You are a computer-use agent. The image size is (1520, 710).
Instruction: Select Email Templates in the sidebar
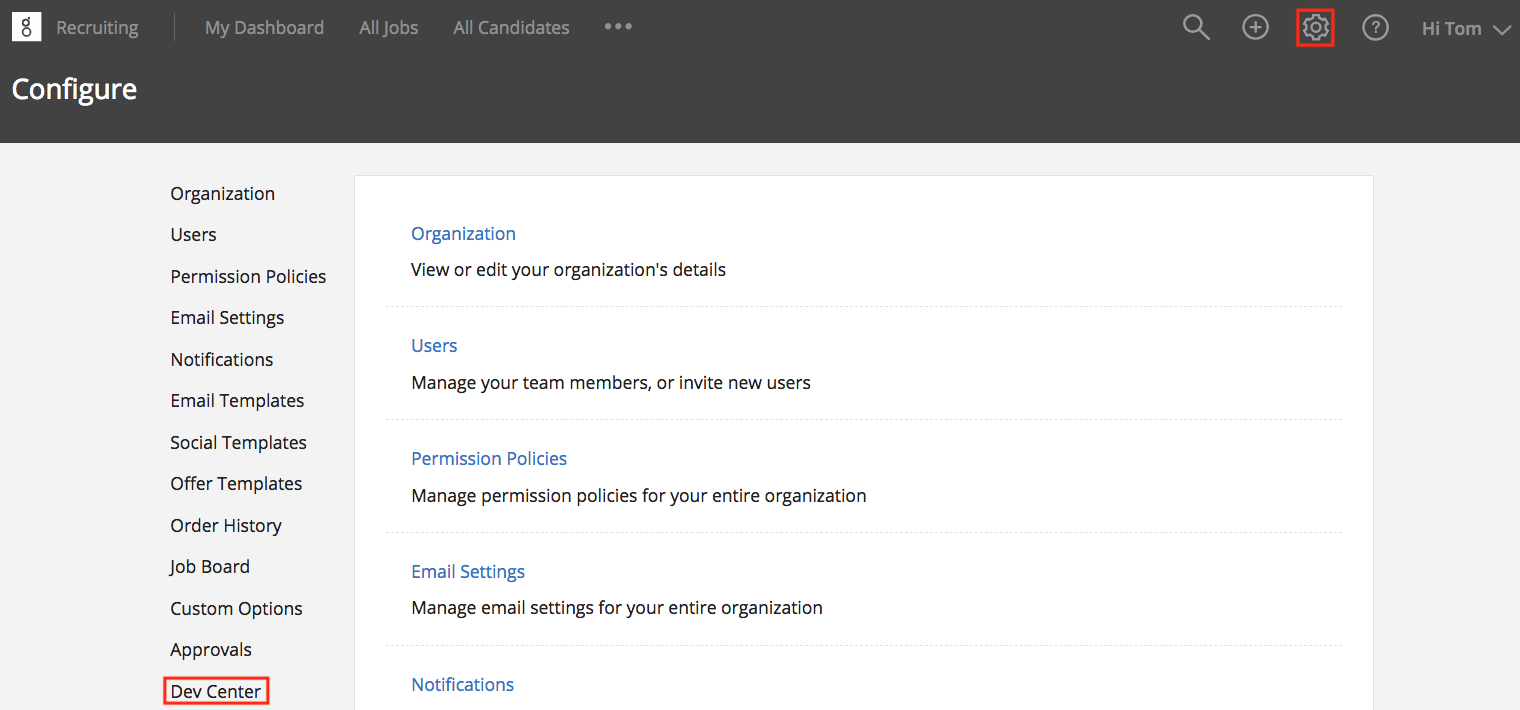pos(237,400)
